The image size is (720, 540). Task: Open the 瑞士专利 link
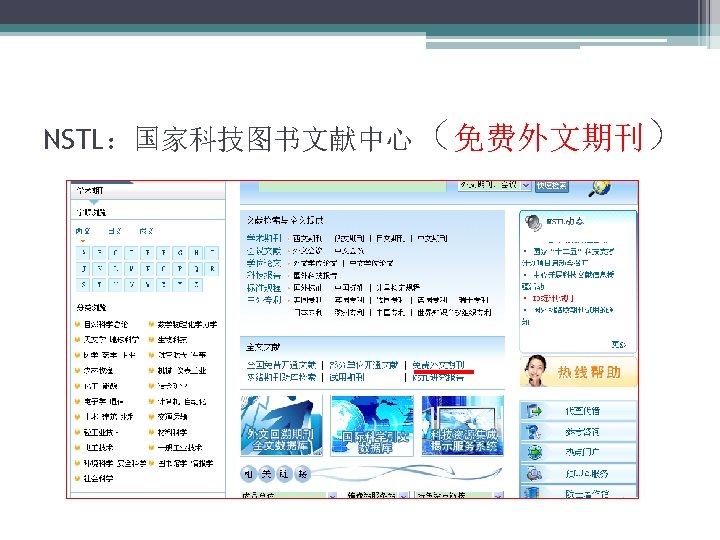point(473,300)
